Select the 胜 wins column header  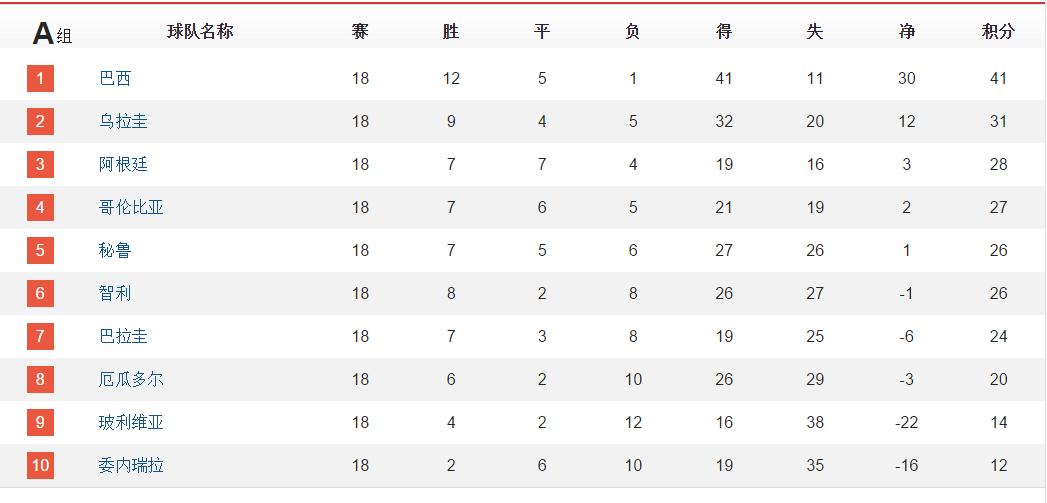[x=451, y=32]
